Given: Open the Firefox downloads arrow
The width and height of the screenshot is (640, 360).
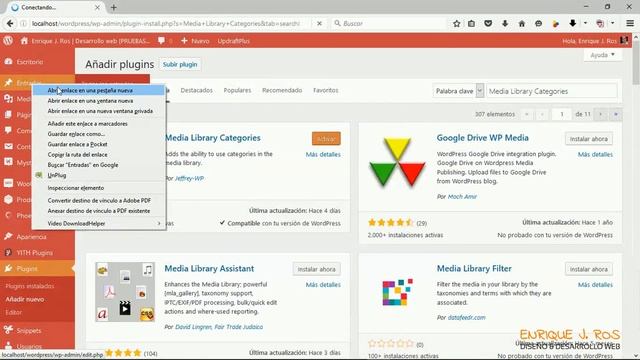Looking at the screenshot, I should click(505, 24).
